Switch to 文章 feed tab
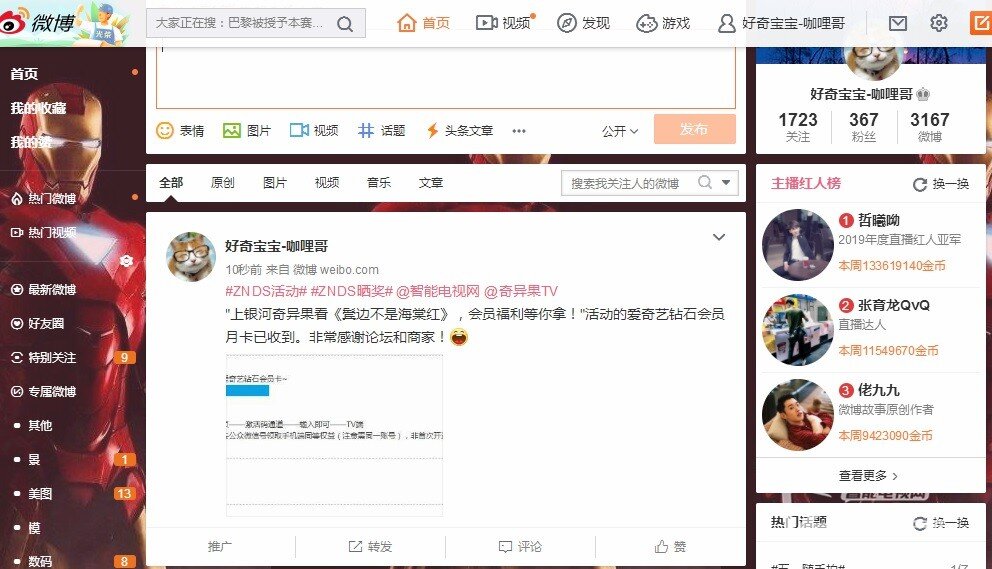The height and width of the screenshot is (569, 992). [x=430, y=182]
